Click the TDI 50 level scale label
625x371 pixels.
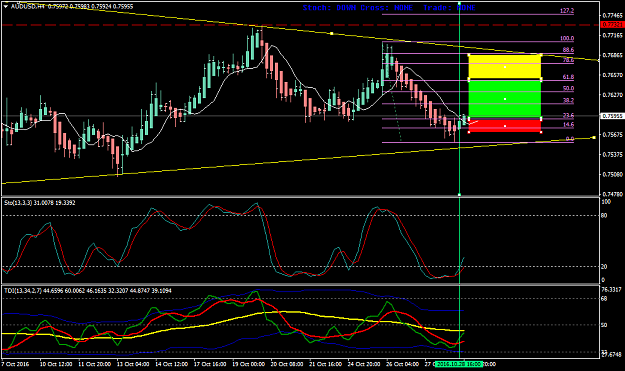pyautogui.click(x=604, y=325)
